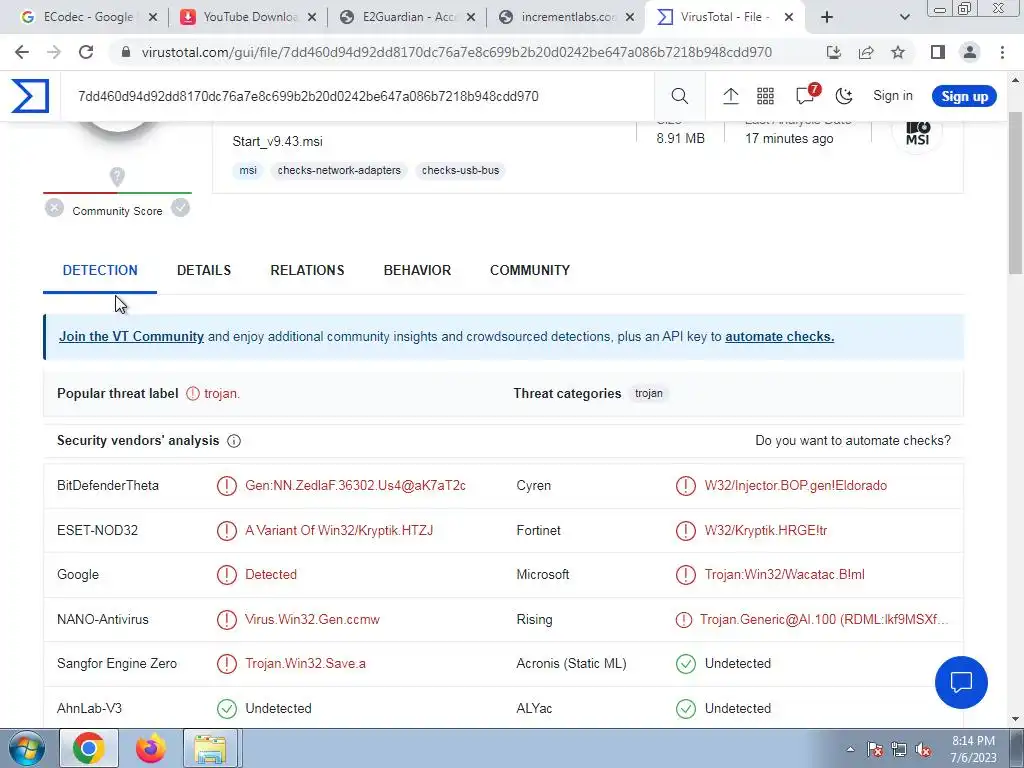Switch to the BEHAVIOR tab

tap(417, 270)
